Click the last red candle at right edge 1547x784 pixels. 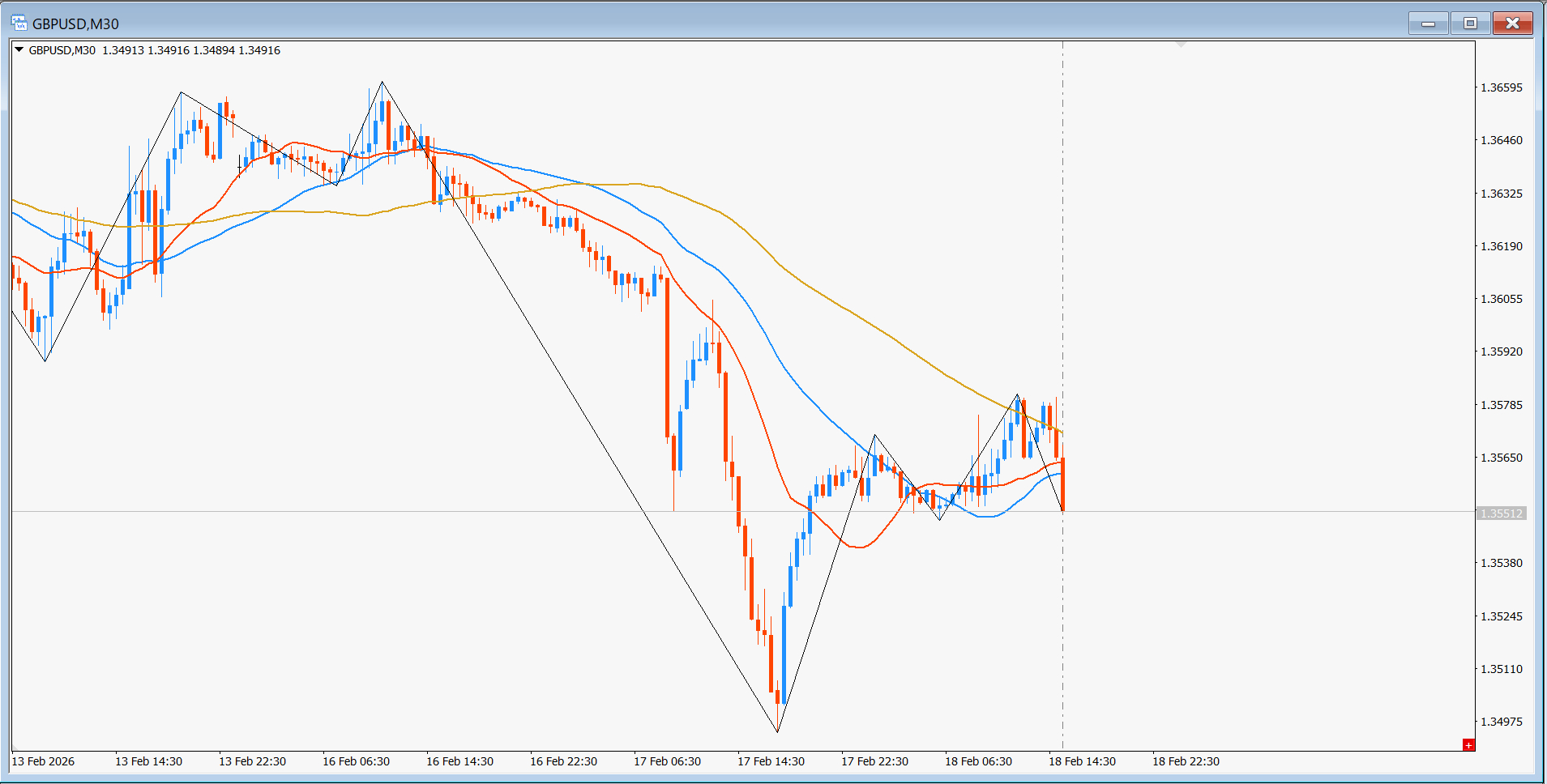[x=1062, y=484]
